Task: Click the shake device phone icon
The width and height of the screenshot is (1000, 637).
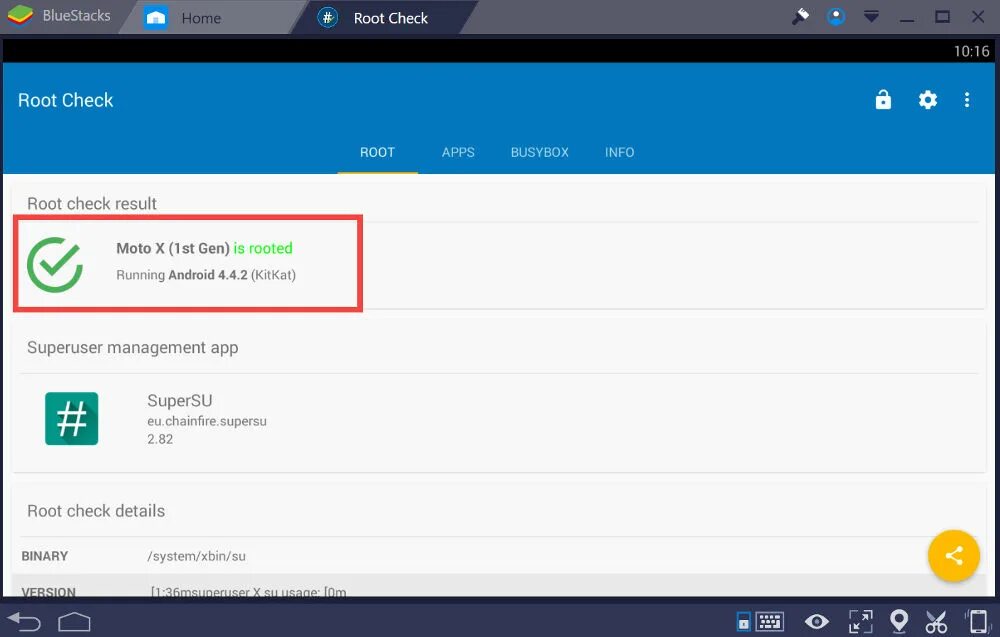Action: pyautogui.click(x=978, y=621)
